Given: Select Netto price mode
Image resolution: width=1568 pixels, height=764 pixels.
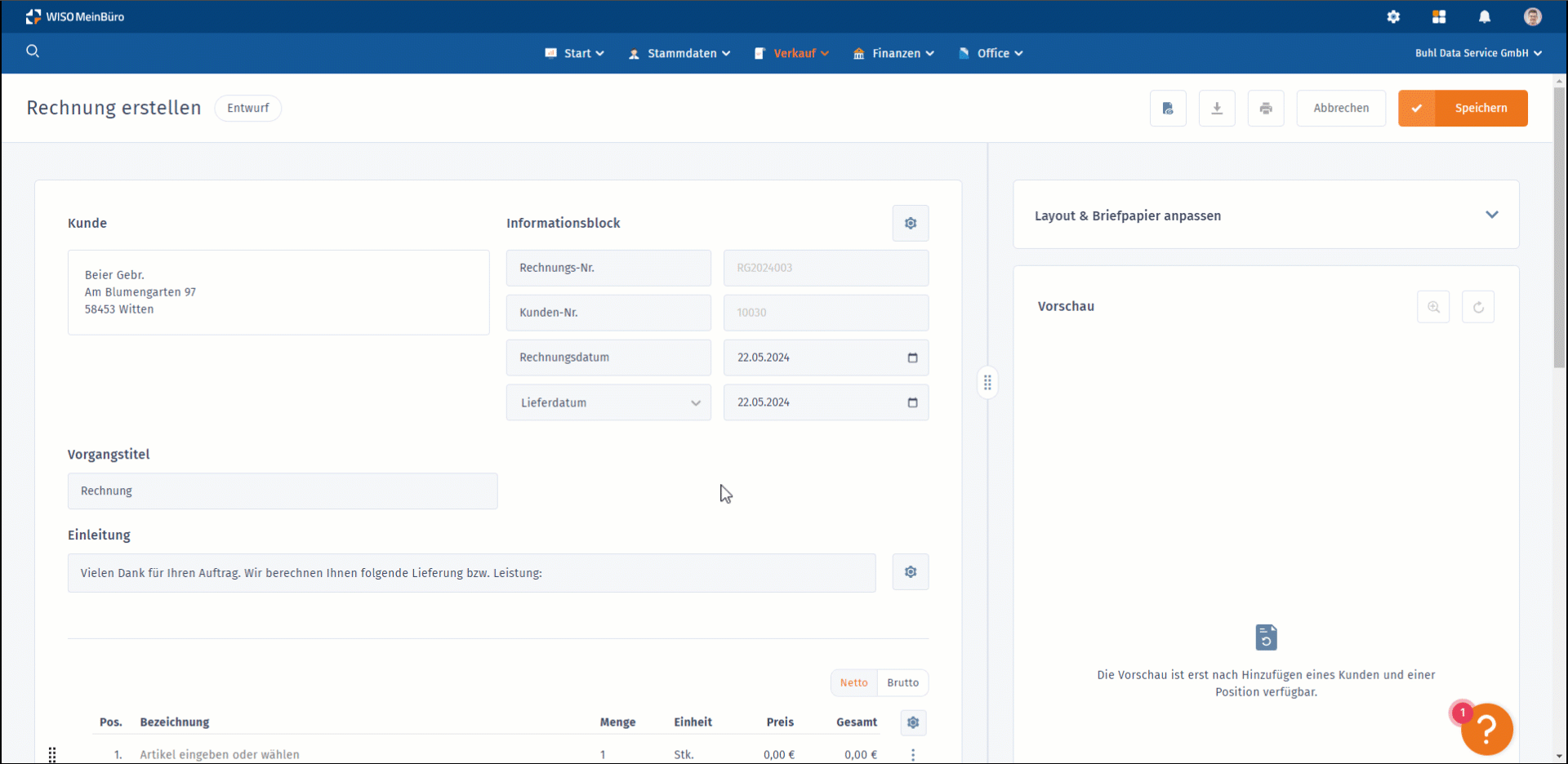Looking at the screenshot, I should pyautogui.click(x=853, y=683).
